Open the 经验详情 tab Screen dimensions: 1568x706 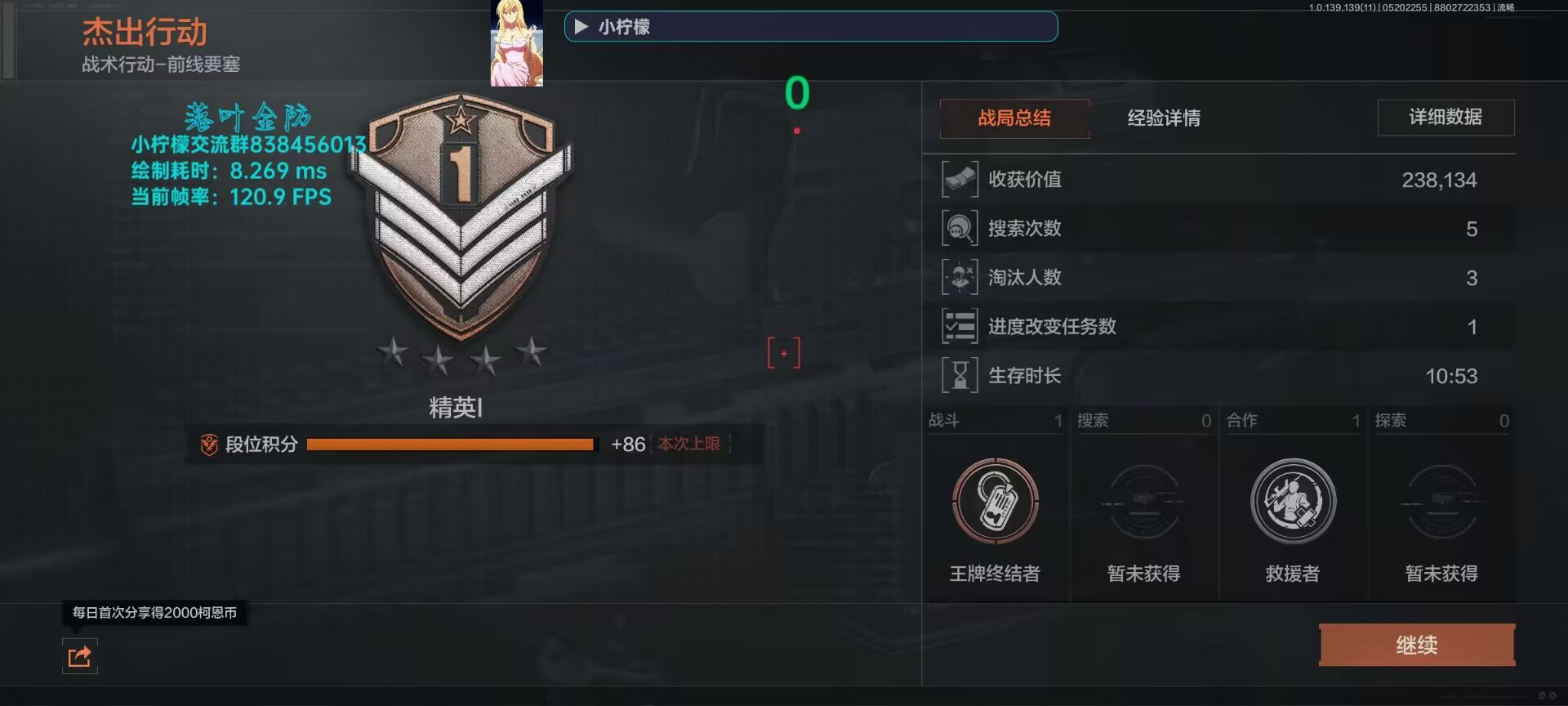tap(1164, 118)
